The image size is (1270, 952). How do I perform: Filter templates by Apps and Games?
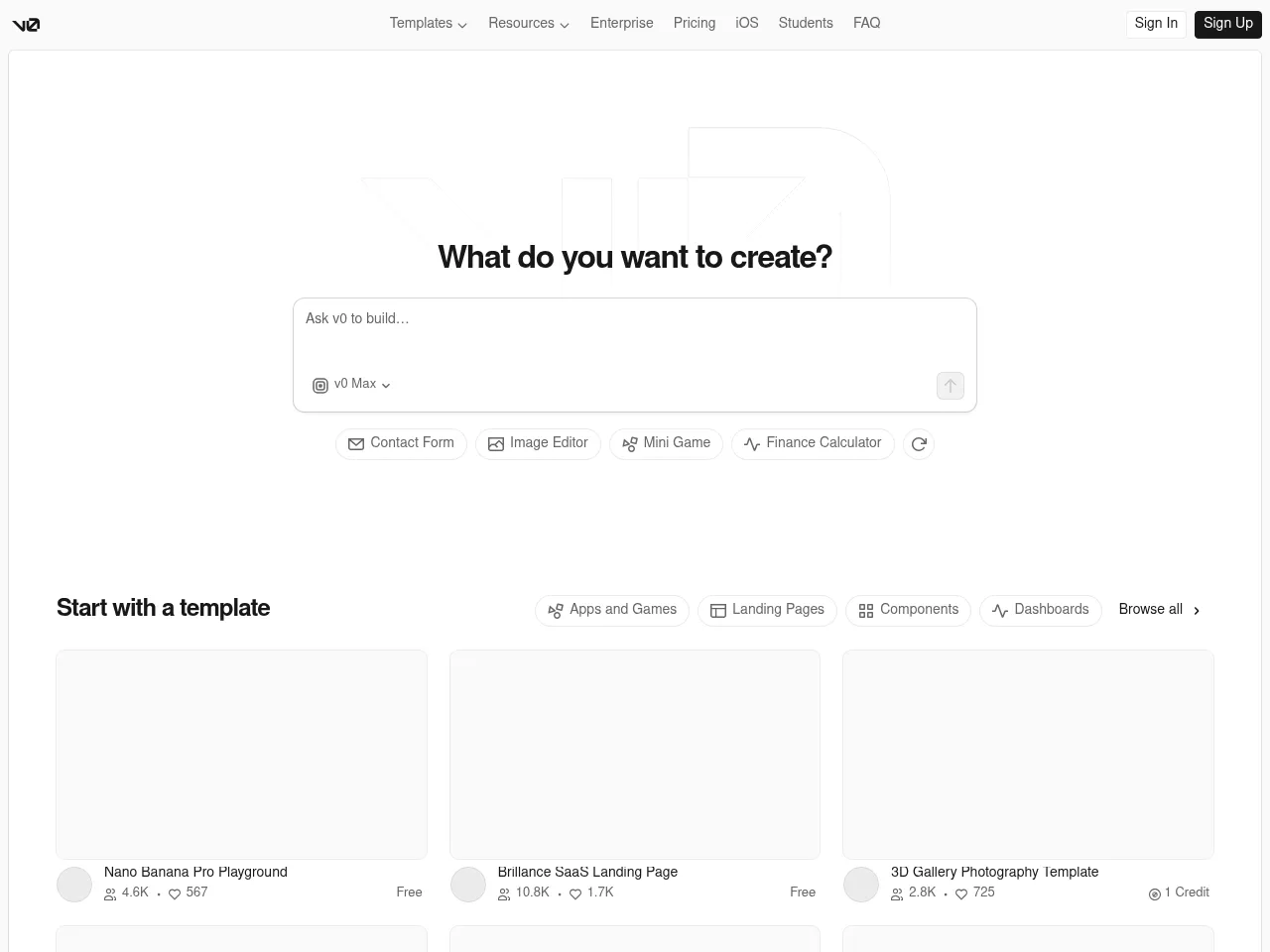point(612,610)
